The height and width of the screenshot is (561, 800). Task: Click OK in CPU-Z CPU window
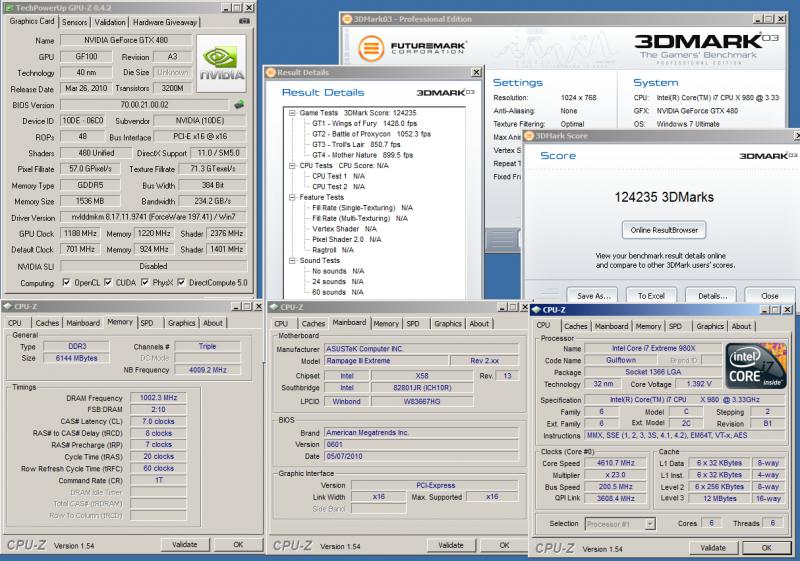(x=766, y=548)
